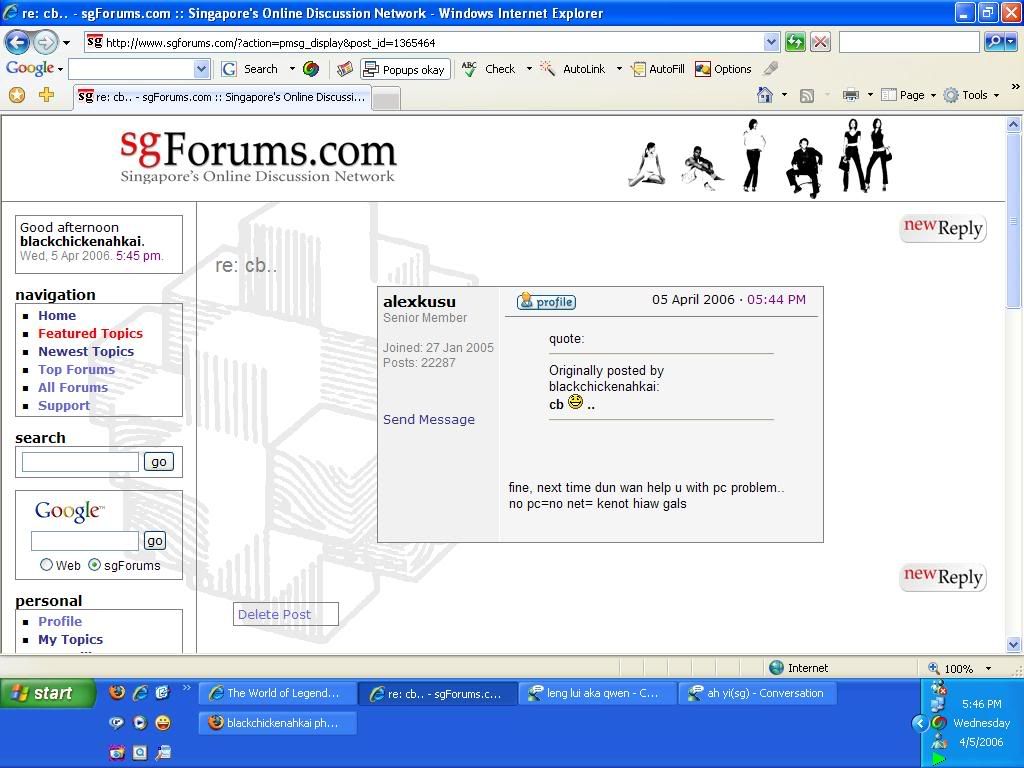Select the Web radio button
Screen dimensions: 1024x768
[46, 565]
